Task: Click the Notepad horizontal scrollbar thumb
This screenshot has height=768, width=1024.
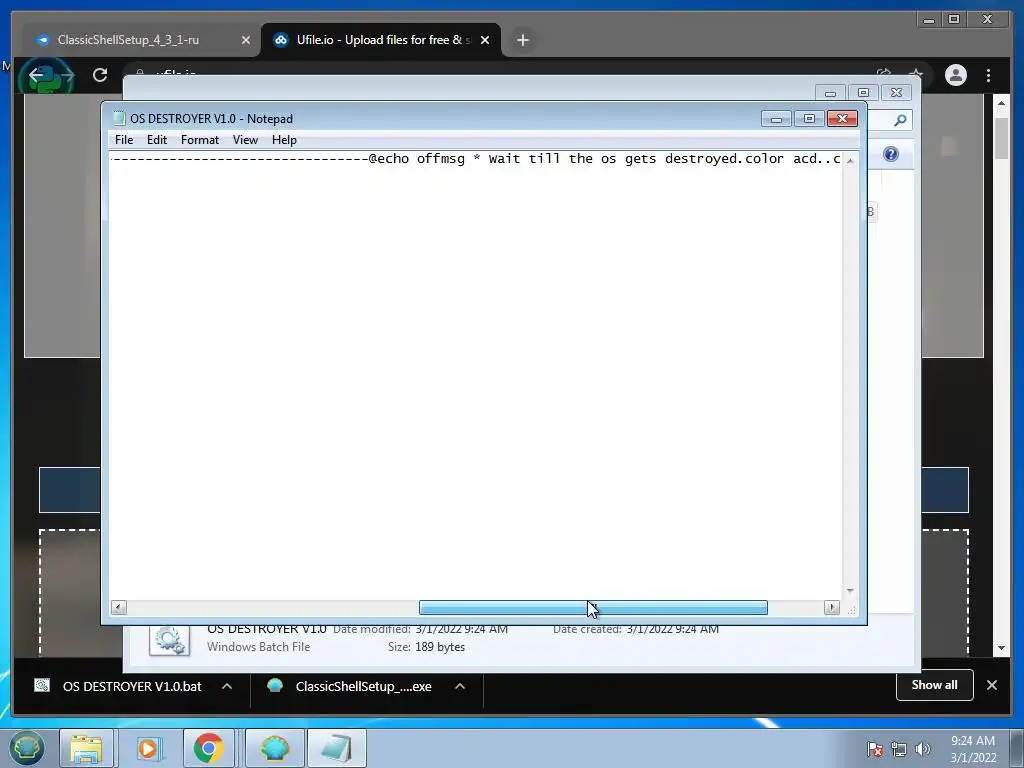Action: tap(593, 608)
